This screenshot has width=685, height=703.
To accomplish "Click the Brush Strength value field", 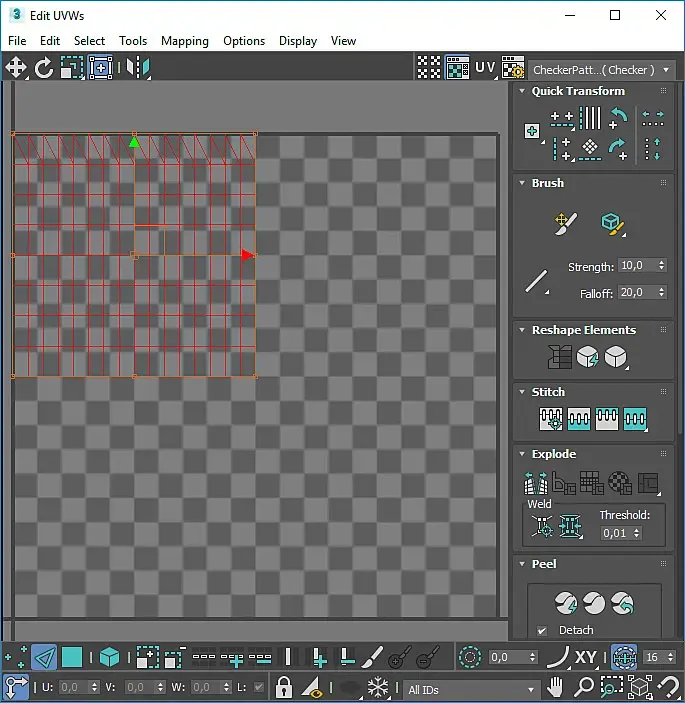I will coord(634,266).
